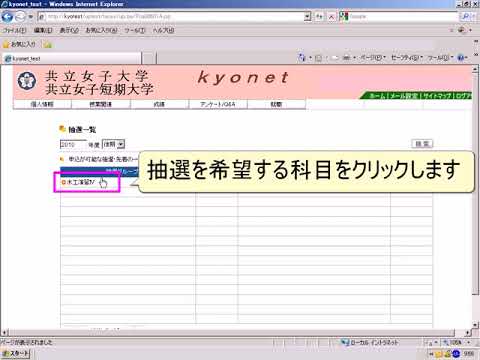This screenshot has width=480, height=360.
Task: Click the page scroll down arrow
Action: (475, 324)
